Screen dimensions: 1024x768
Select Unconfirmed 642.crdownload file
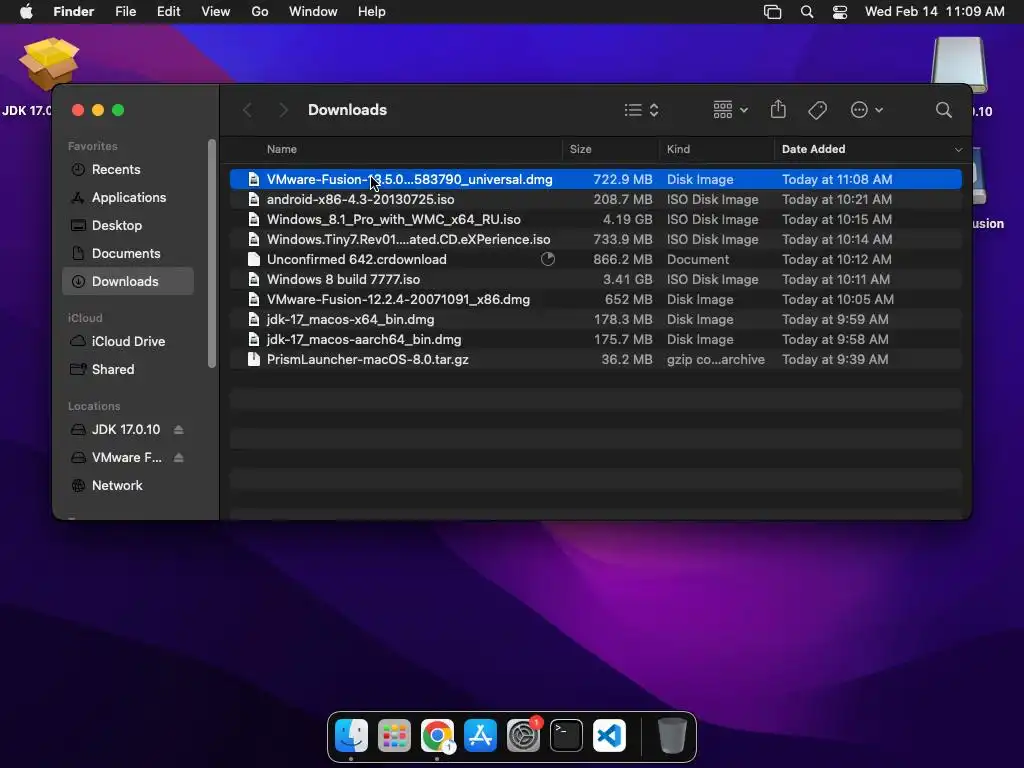point(596,259)
